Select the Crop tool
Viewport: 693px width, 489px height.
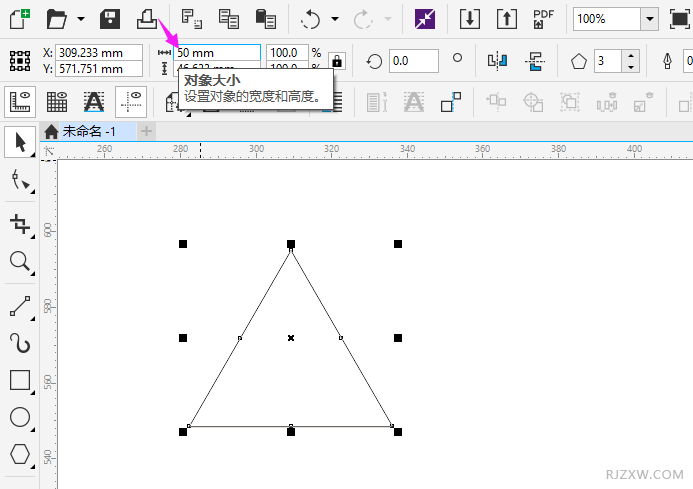click(20, 222)
